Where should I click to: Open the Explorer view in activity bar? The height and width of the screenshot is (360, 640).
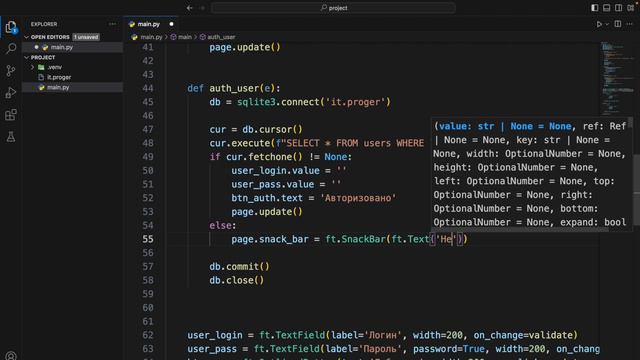[11, 27]
